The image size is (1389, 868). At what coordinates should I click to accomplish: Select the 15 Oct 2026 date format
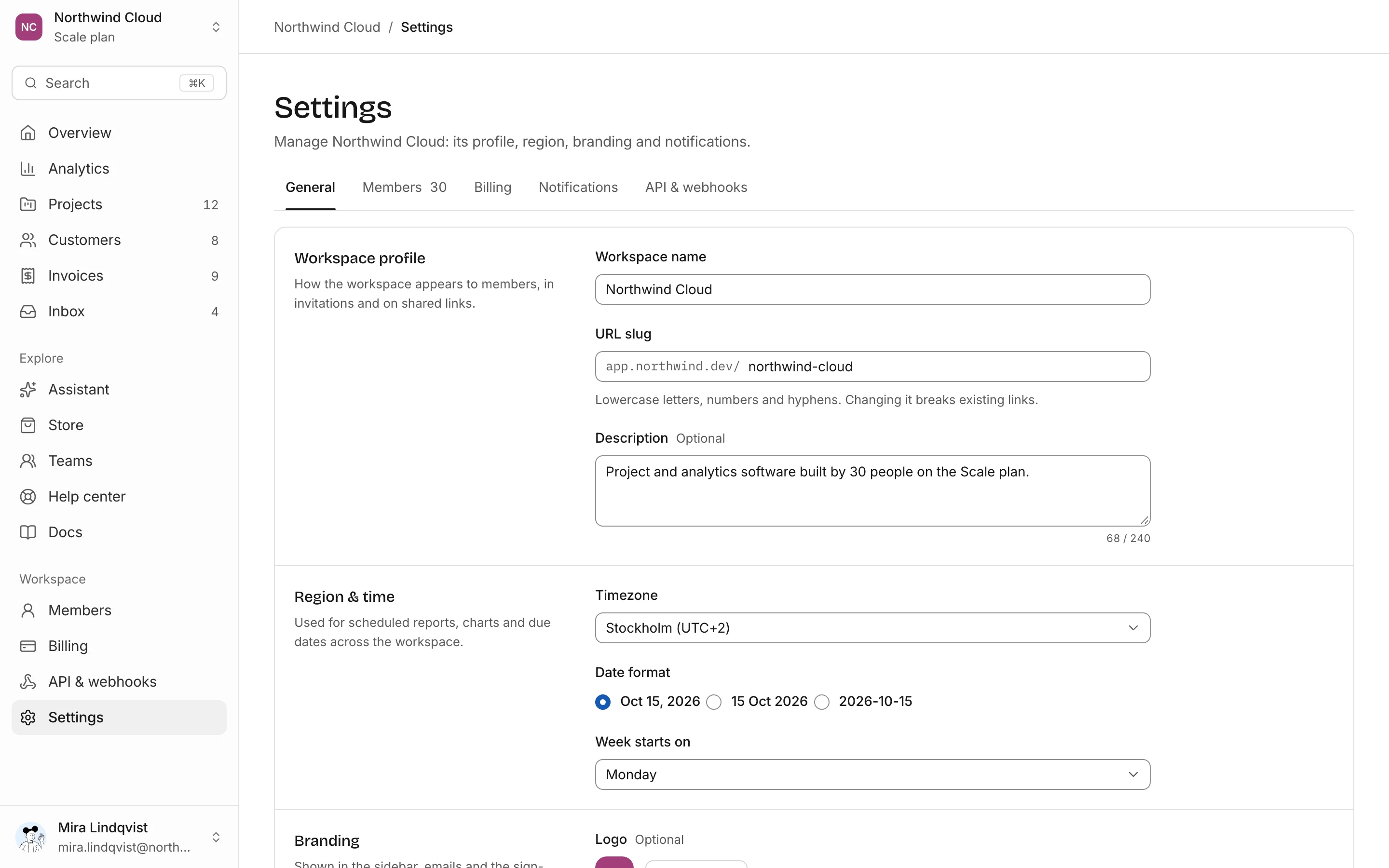click(x=714, y=702)
